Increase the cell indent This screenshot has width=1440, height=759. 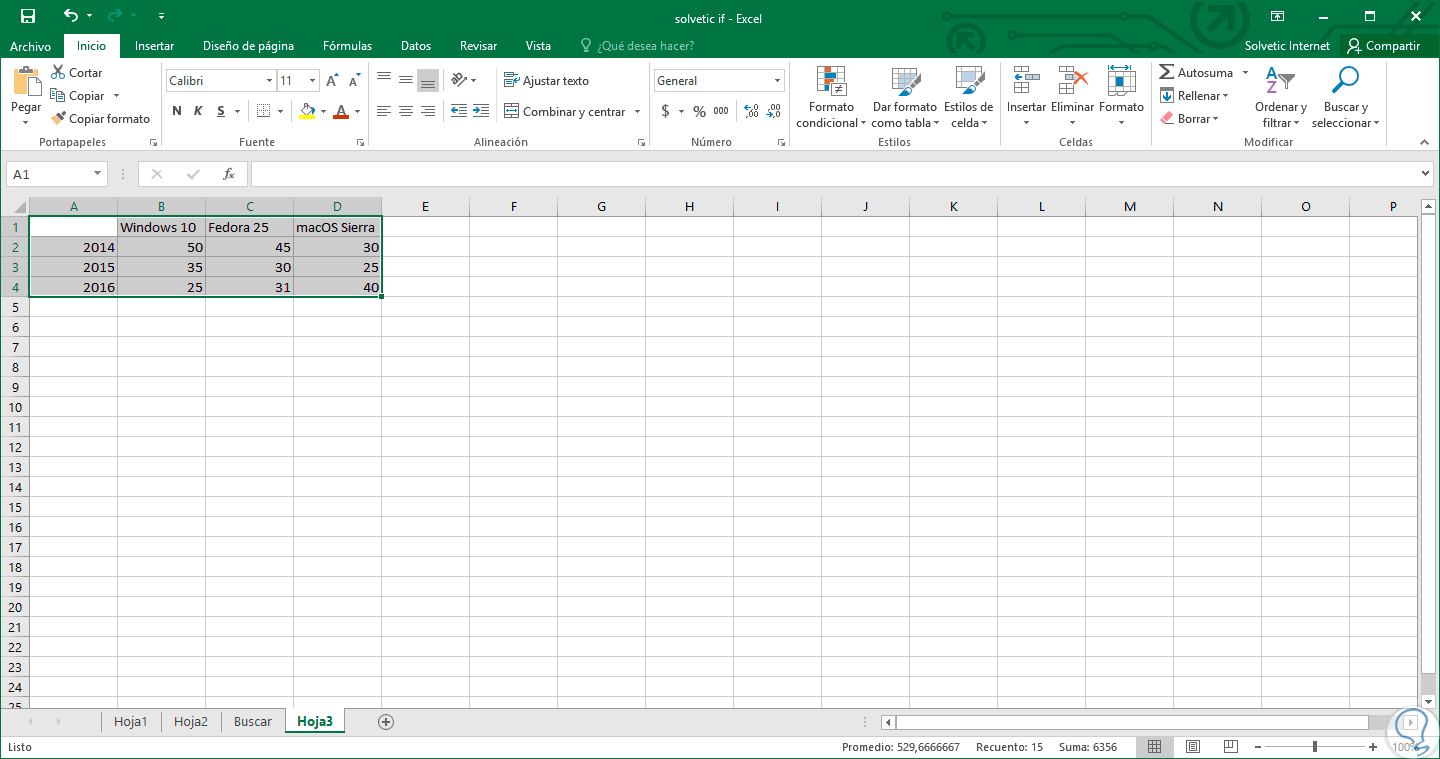[481, 111]
